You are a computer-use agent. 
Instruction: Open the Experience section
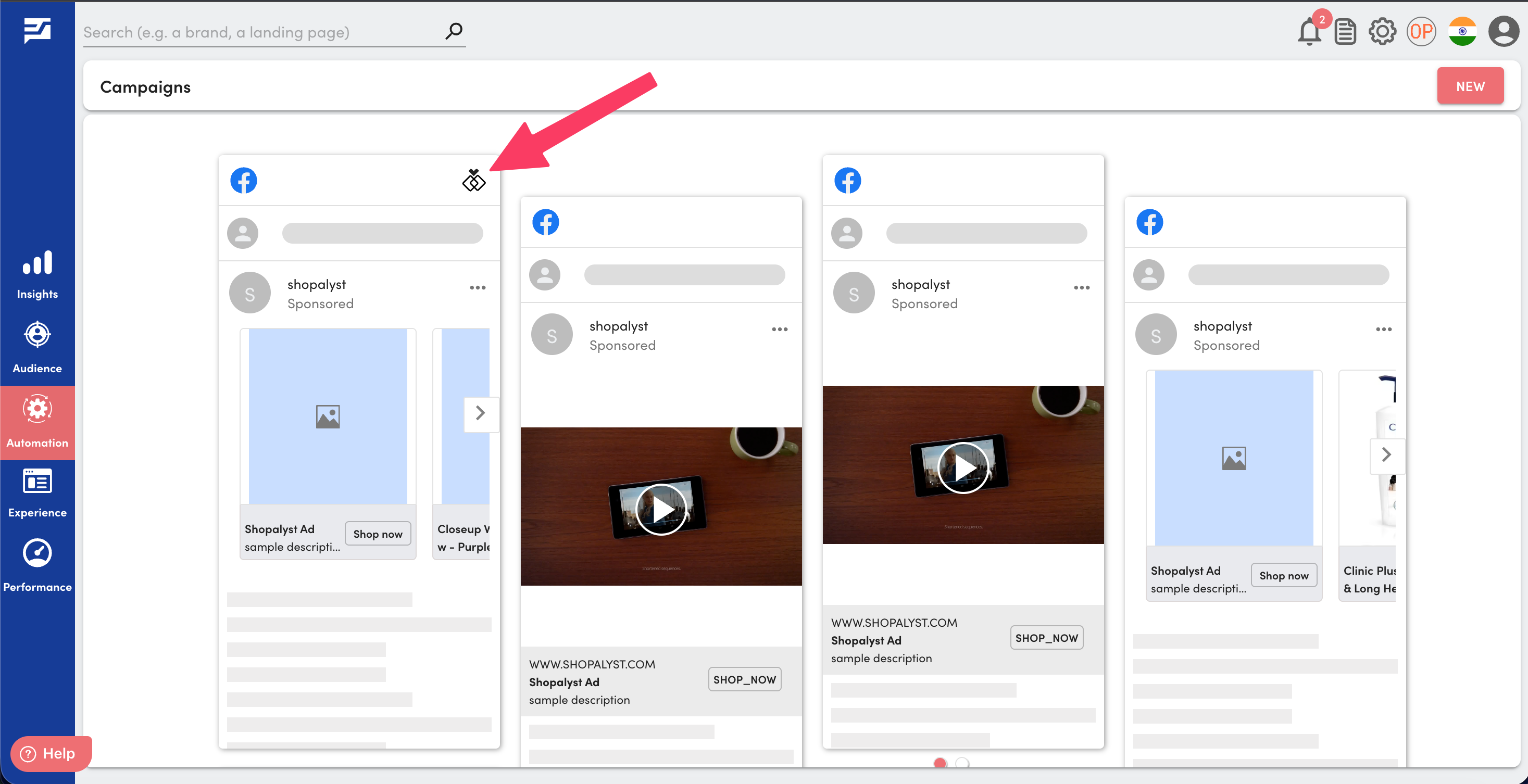click(x=37, y=493)
